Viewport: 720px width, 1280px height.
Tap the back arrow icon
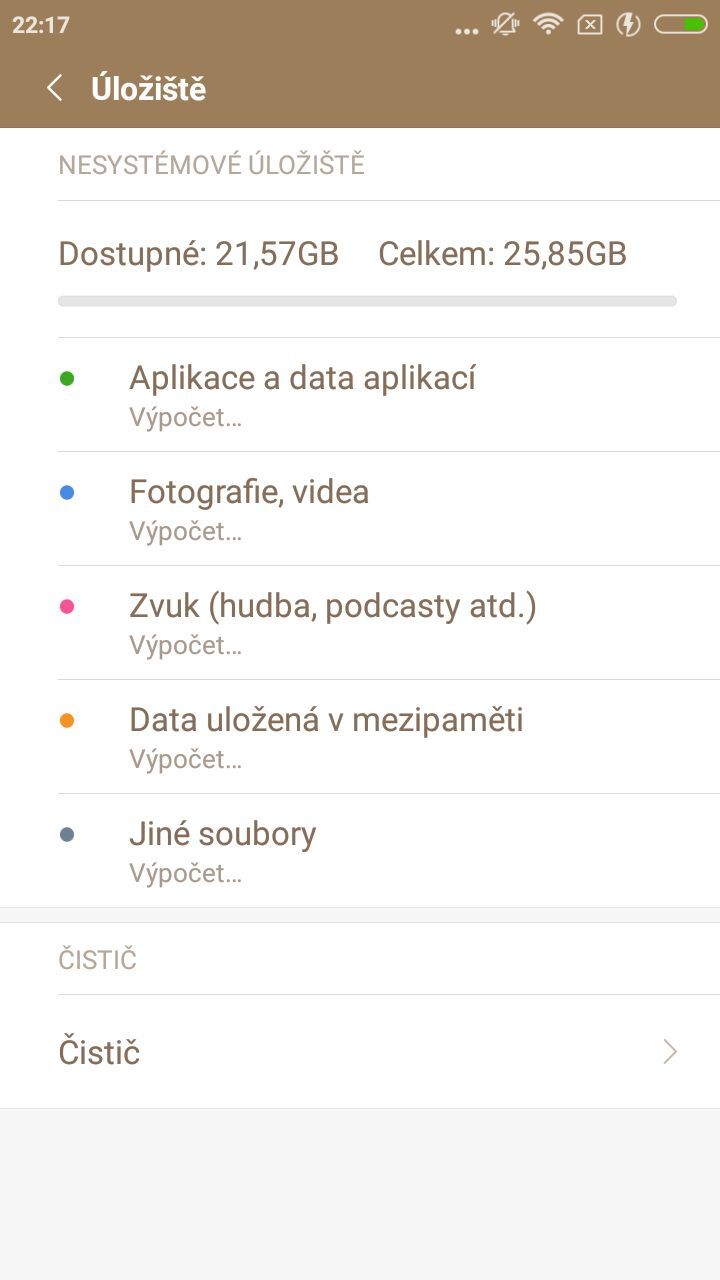click(55, 88)
